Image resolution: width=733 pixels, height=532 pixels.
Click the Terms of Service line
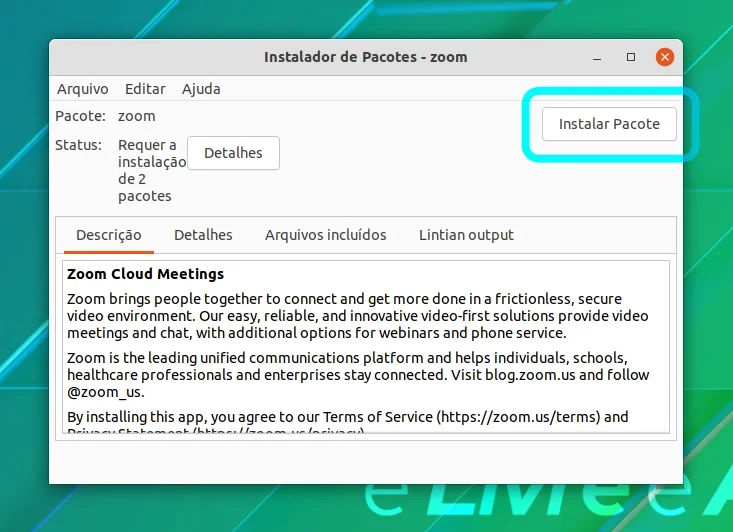(x=348, y=417)
